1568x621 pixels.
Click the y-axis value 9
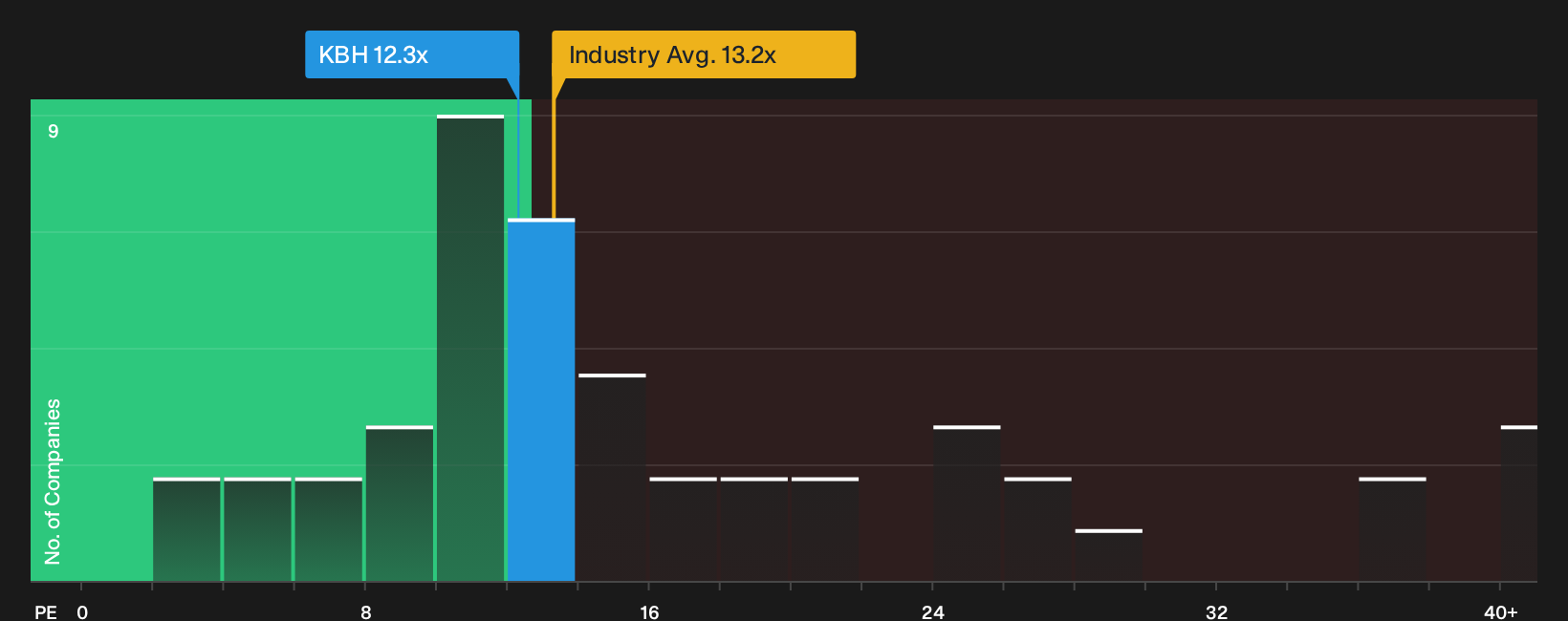pos(54,131)
